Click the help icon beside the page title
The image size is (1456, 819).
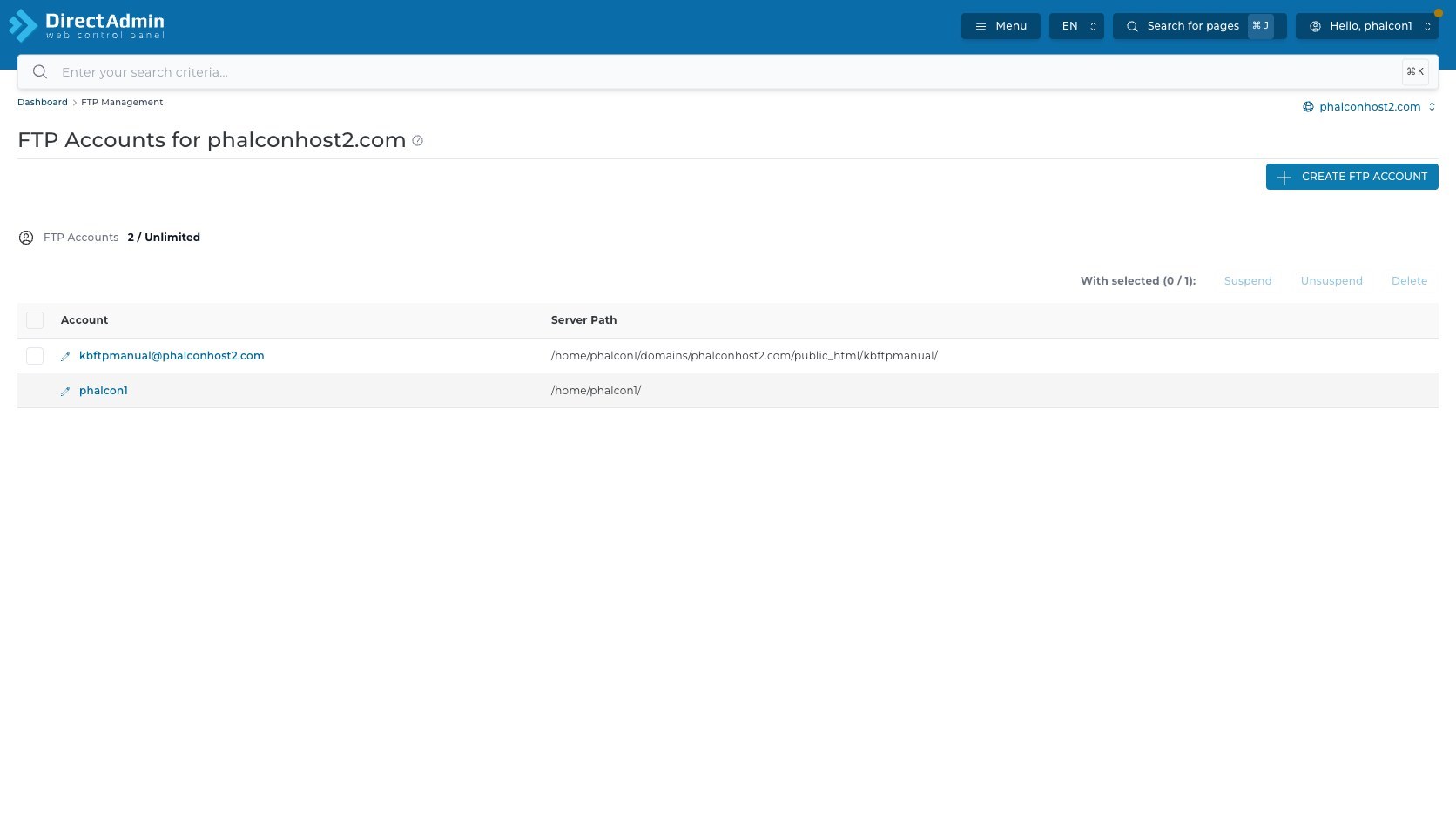pos(418,141)
